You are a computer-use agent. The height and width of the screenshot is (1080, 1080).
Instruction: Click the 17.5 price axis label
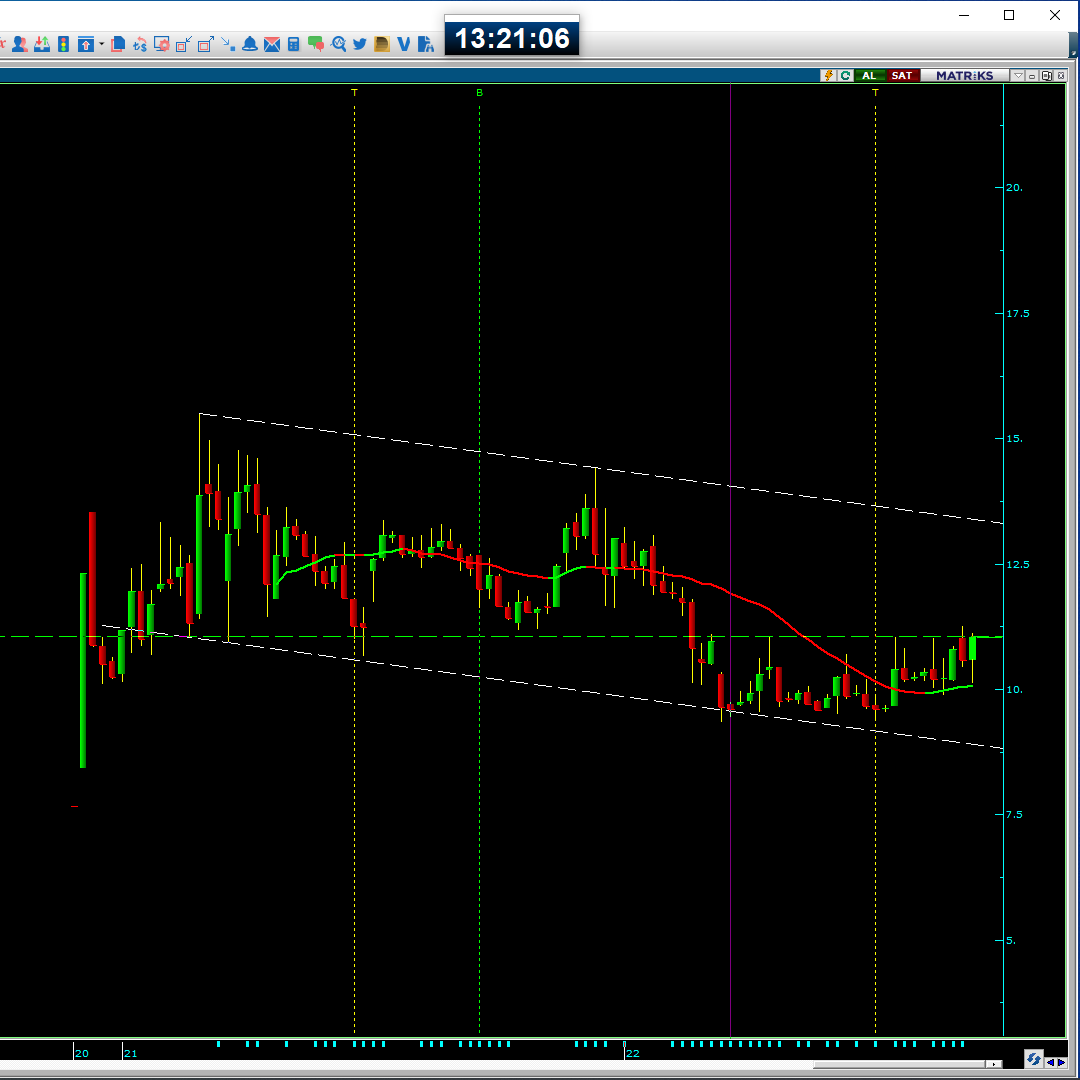(x=1018, y=313)
